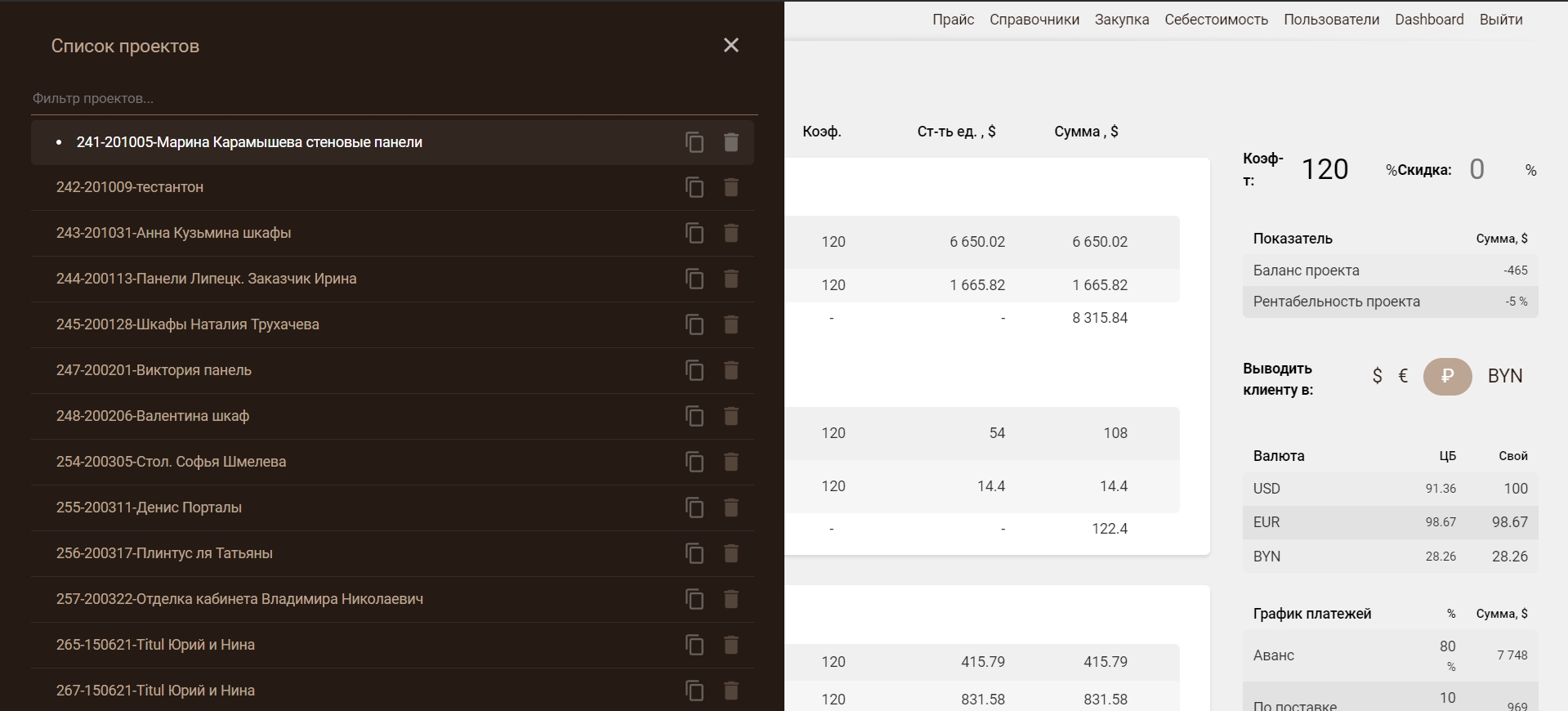Delete project 247-200201 Виктория панель
Screen dimensions: 1568x711
[731, 371]
